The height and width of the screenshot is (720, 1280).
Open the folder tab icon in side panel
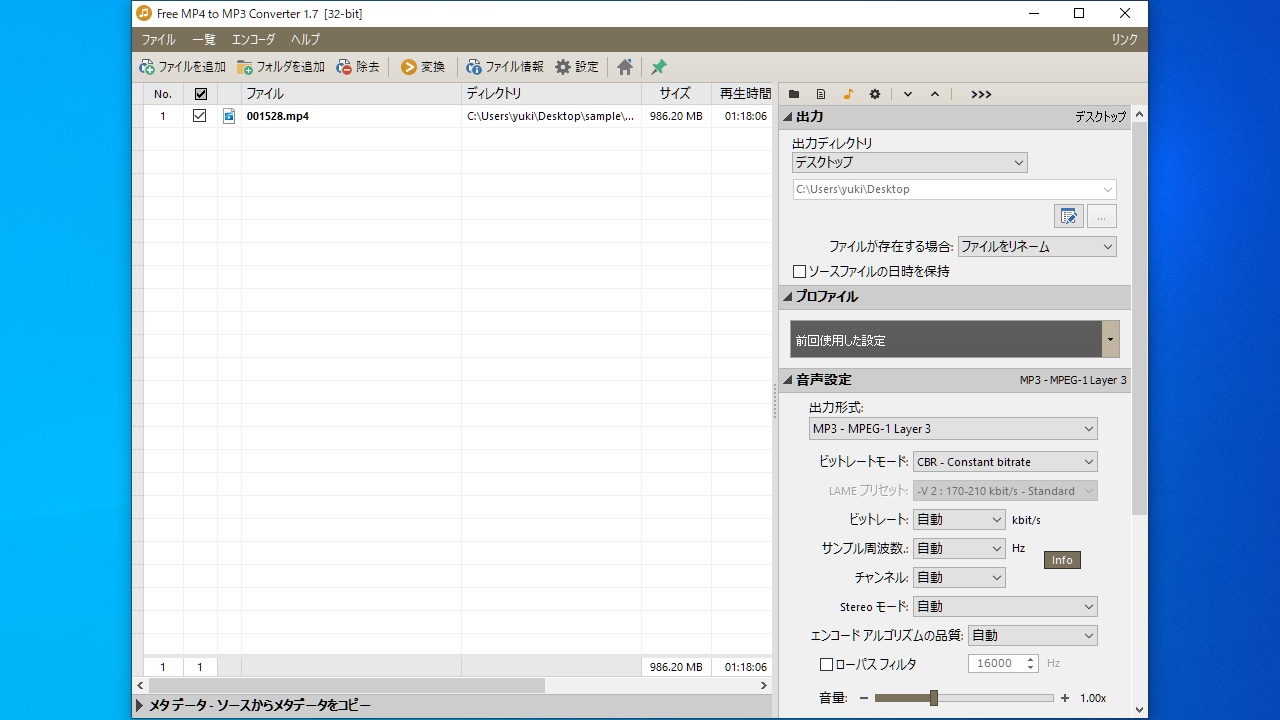click(x=794, y=94)
